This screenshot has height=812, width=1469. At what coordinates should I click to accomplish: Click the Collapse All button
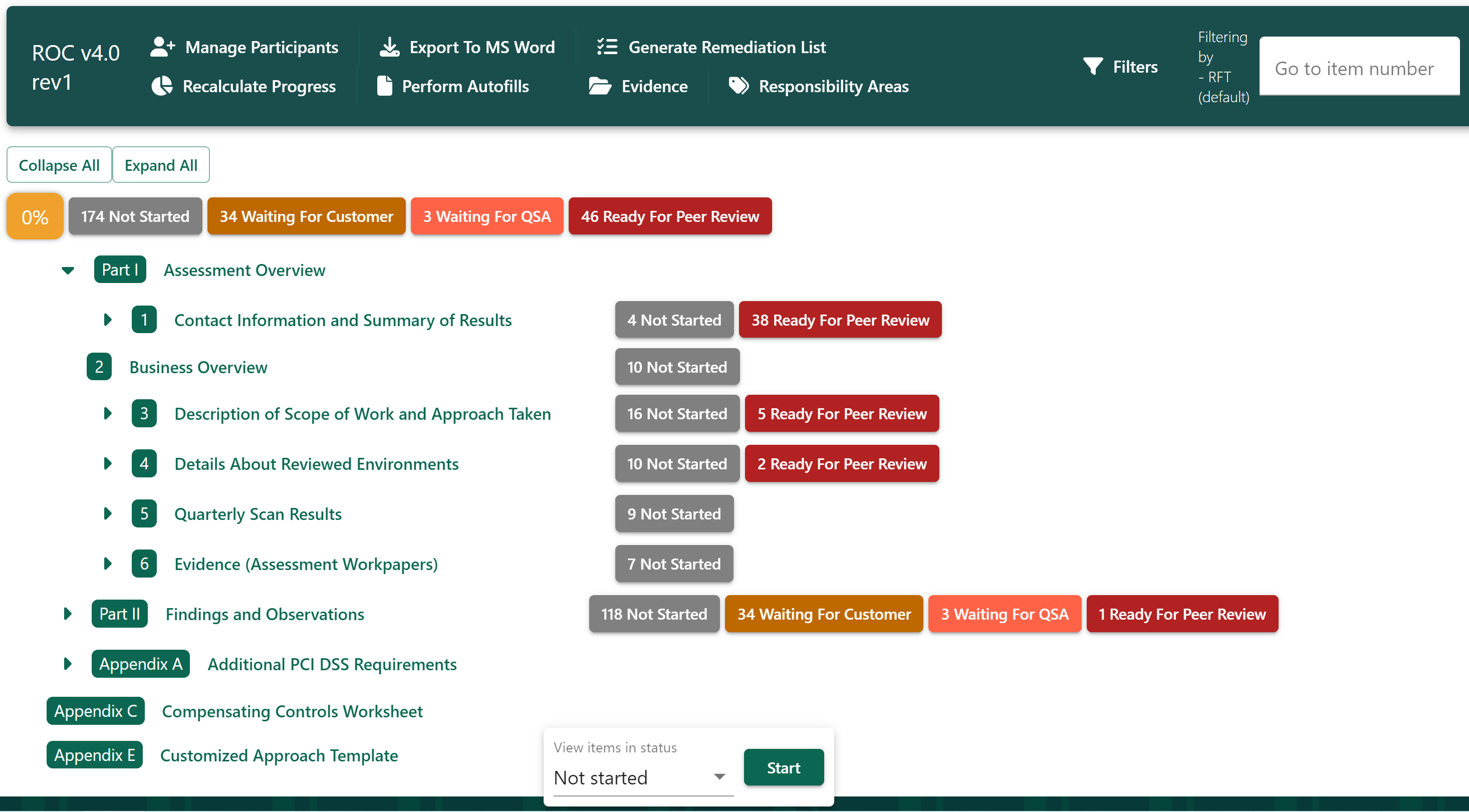point(59,165)
